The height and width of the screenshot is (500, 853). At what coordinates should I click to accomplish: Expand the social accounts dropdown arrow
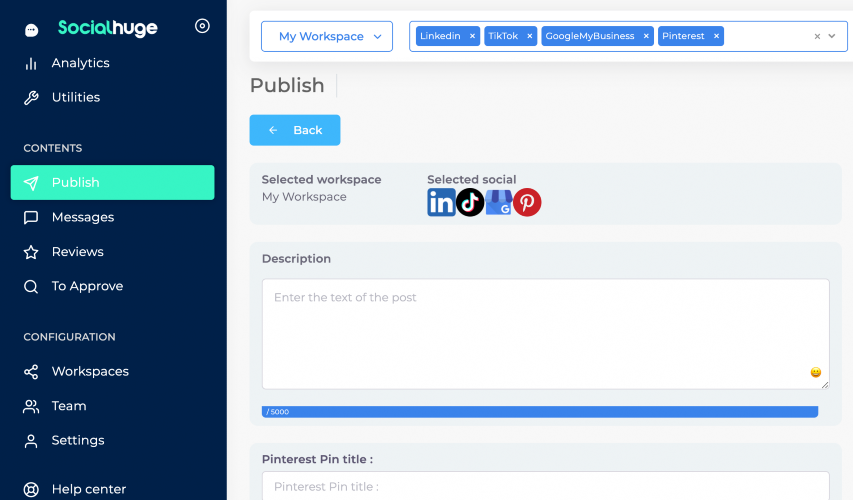(832, 36)
